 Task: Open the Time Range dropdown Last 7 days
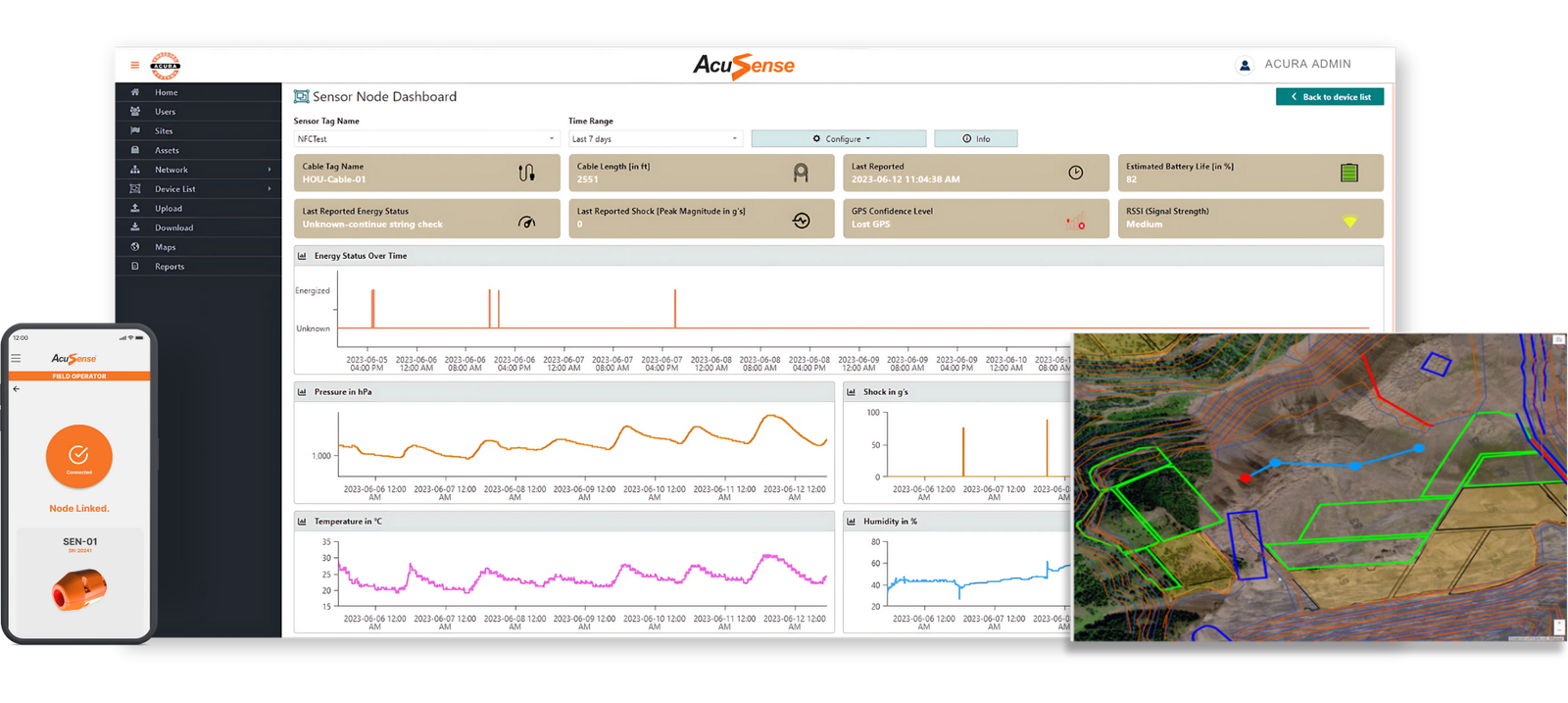pyautogui.click(x=656, y=139)
